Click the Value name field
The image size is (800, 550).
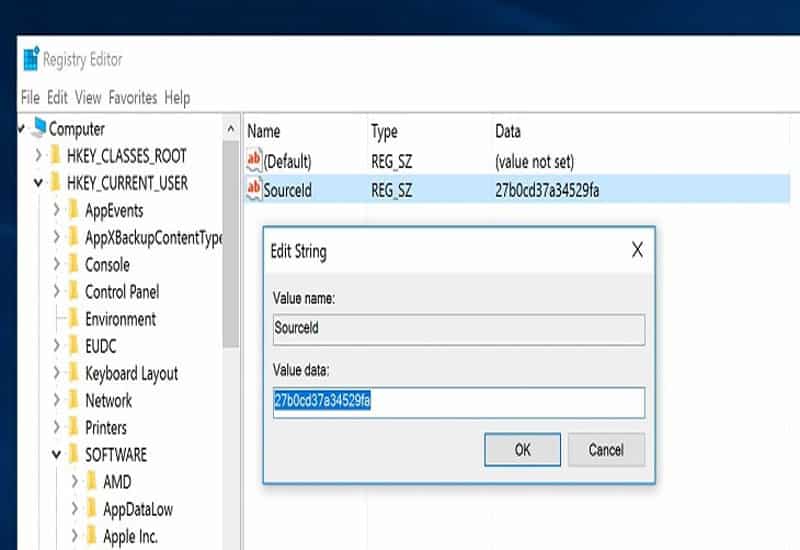tap(459, 330)
